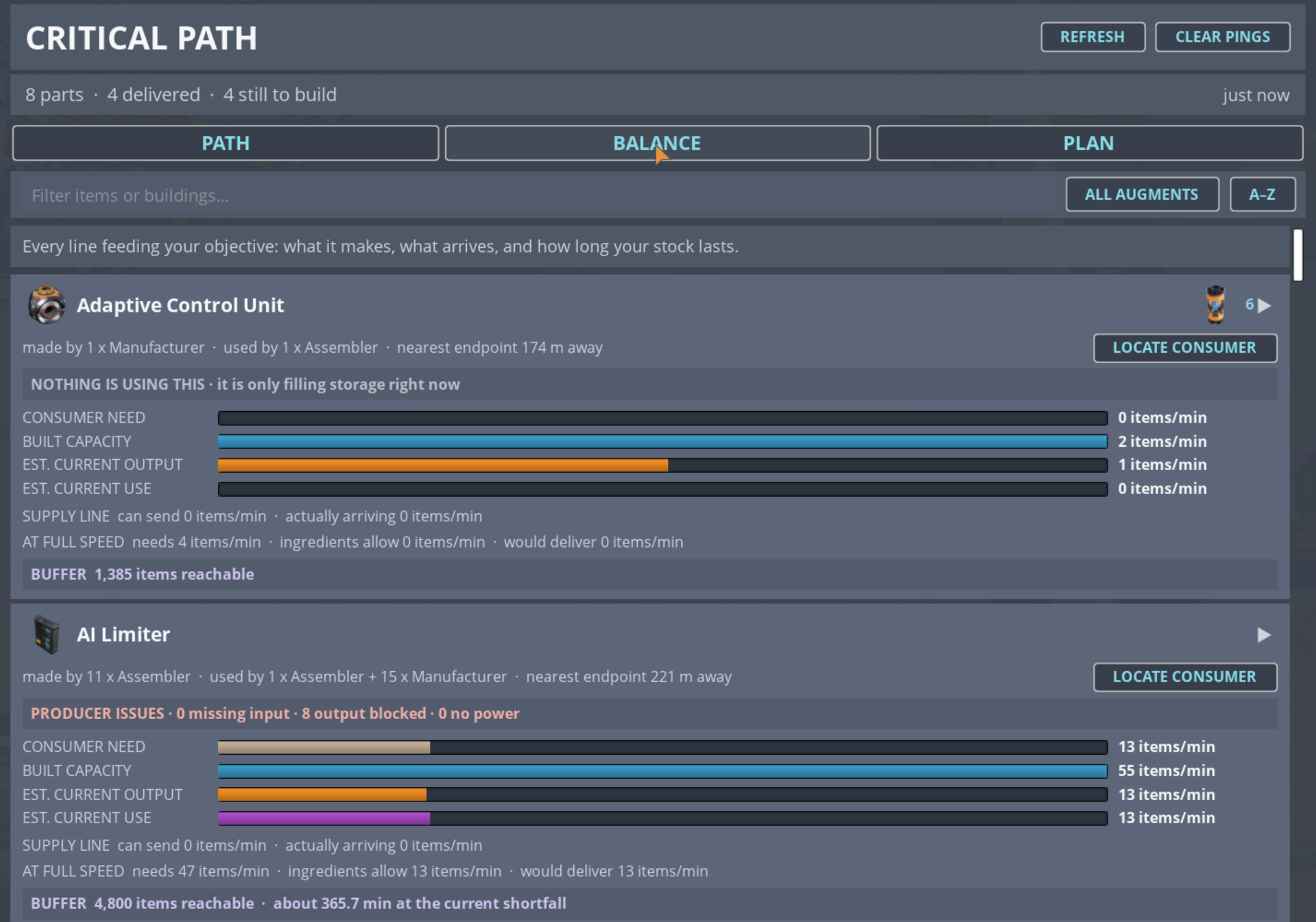Click the "Adaptive Control Unit" title
The height and width of the screenshot is (922, 1316).
click(x=180, y=305)
